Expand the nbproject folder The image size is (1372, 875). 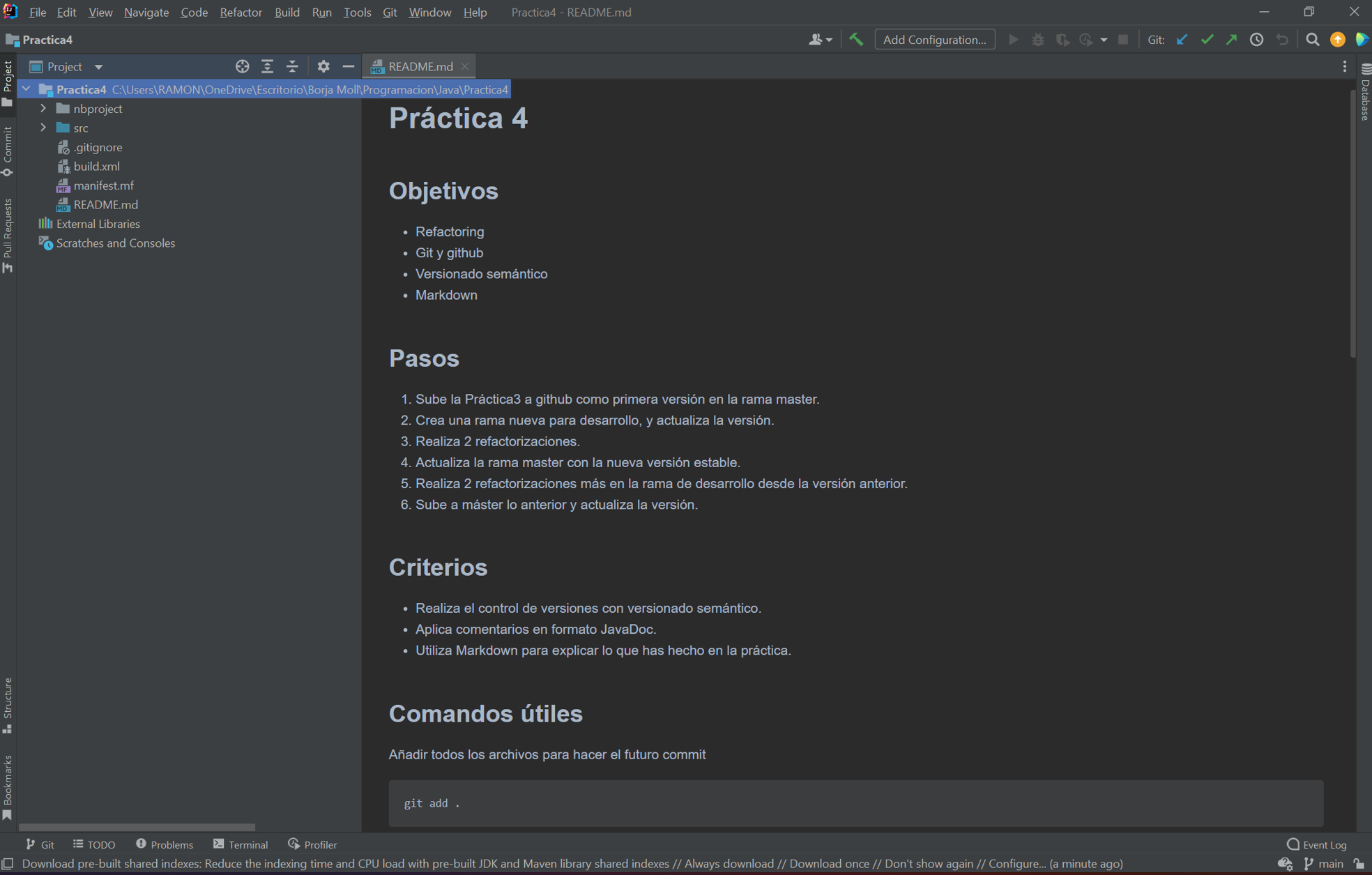tap(43, 108)
